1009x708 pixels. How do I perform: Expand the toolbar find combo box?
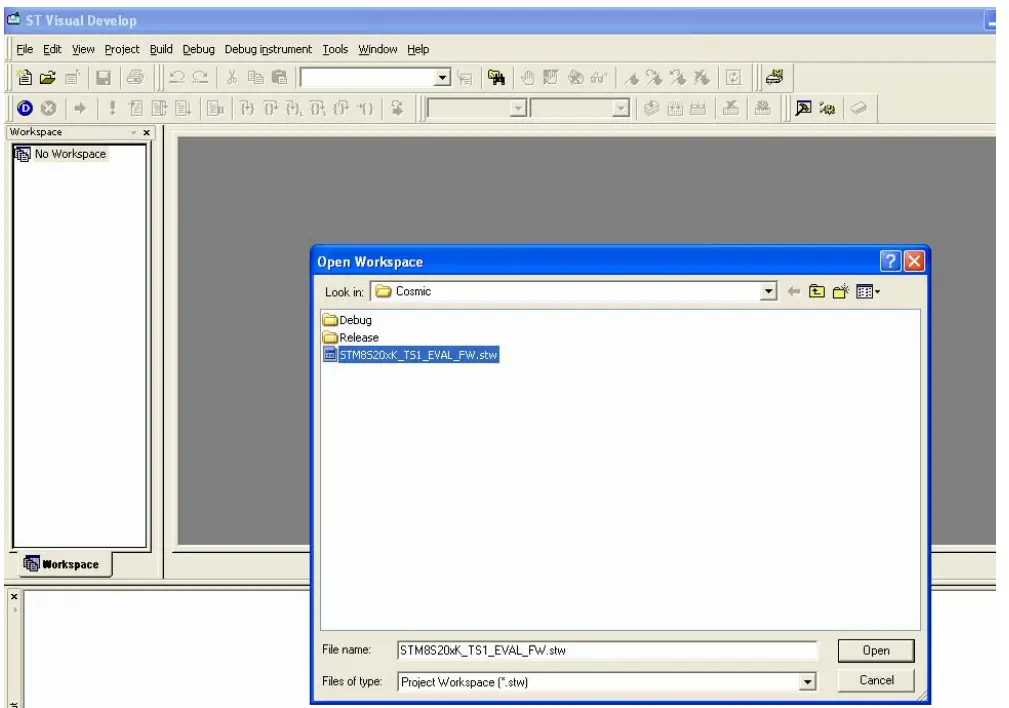click(x=442, y=78)
